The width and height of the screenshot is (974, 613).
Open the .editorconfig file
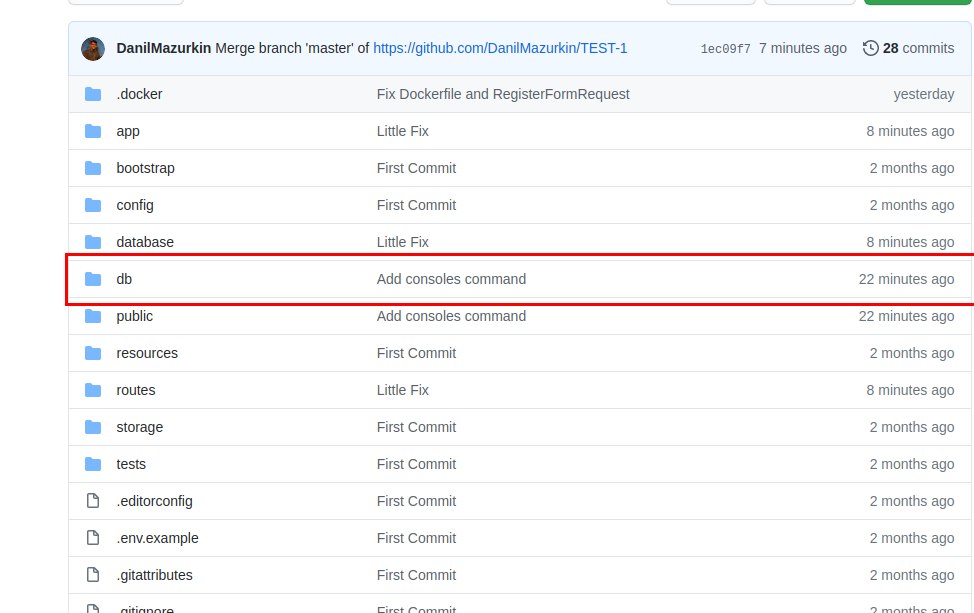tap(154, 501)
